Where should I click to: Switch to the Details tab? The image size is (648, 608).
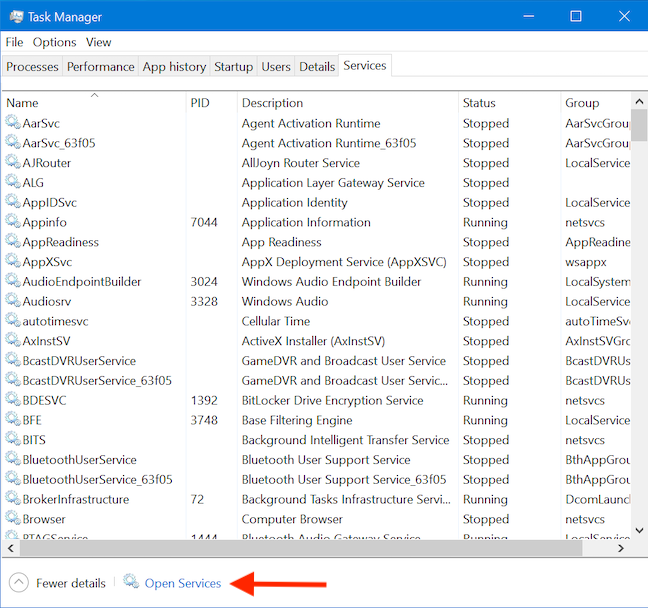tap(317, 67)
